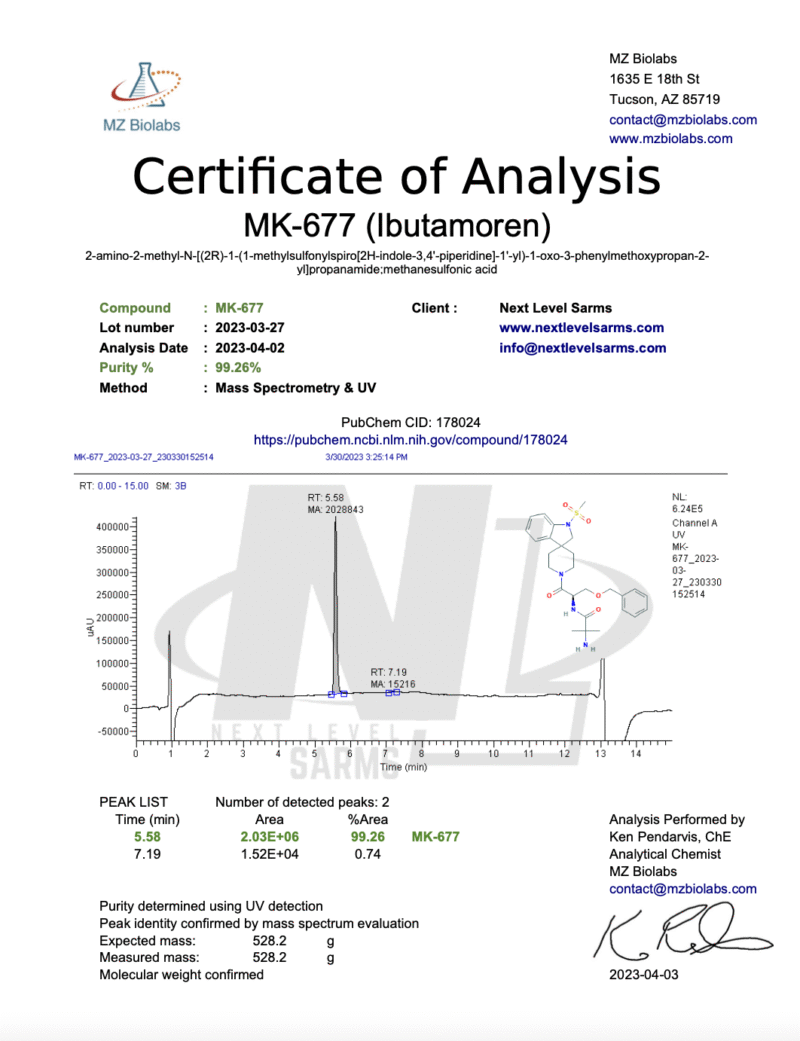Screen dimensions: 800x1041
Task: Click the RT range value 0.00 - 15.00
Action: pyautogui.click(x=123, y=486)
